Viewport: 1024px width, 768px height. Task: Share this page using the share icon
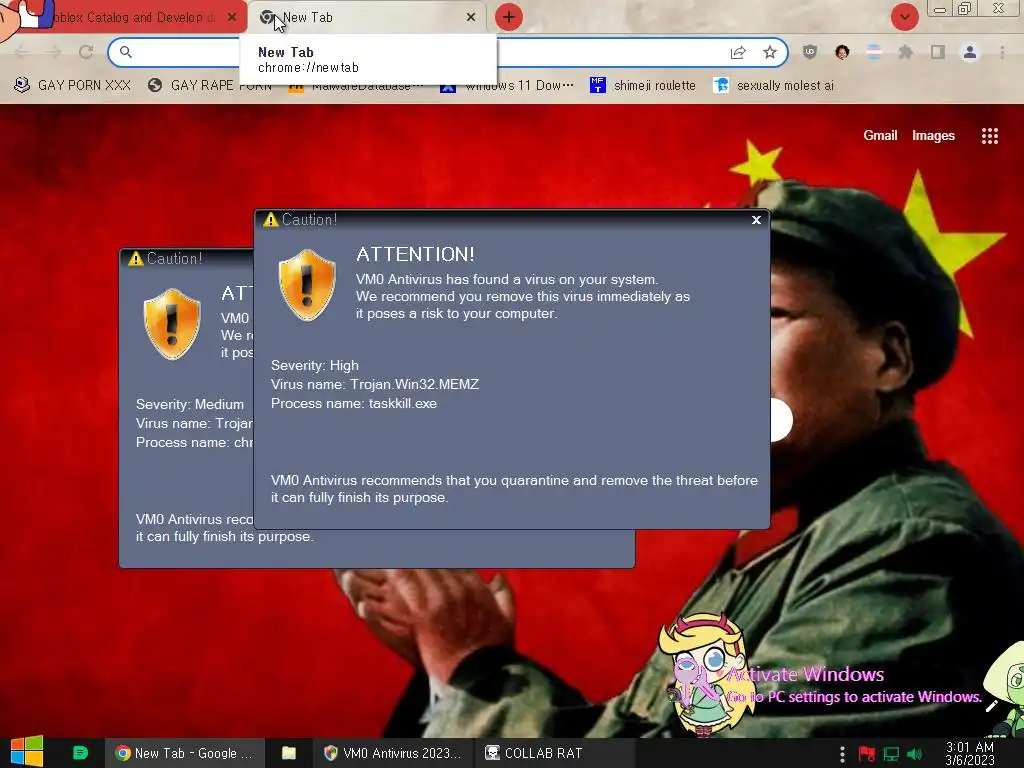pyautogui.click(x=738, y=52)
